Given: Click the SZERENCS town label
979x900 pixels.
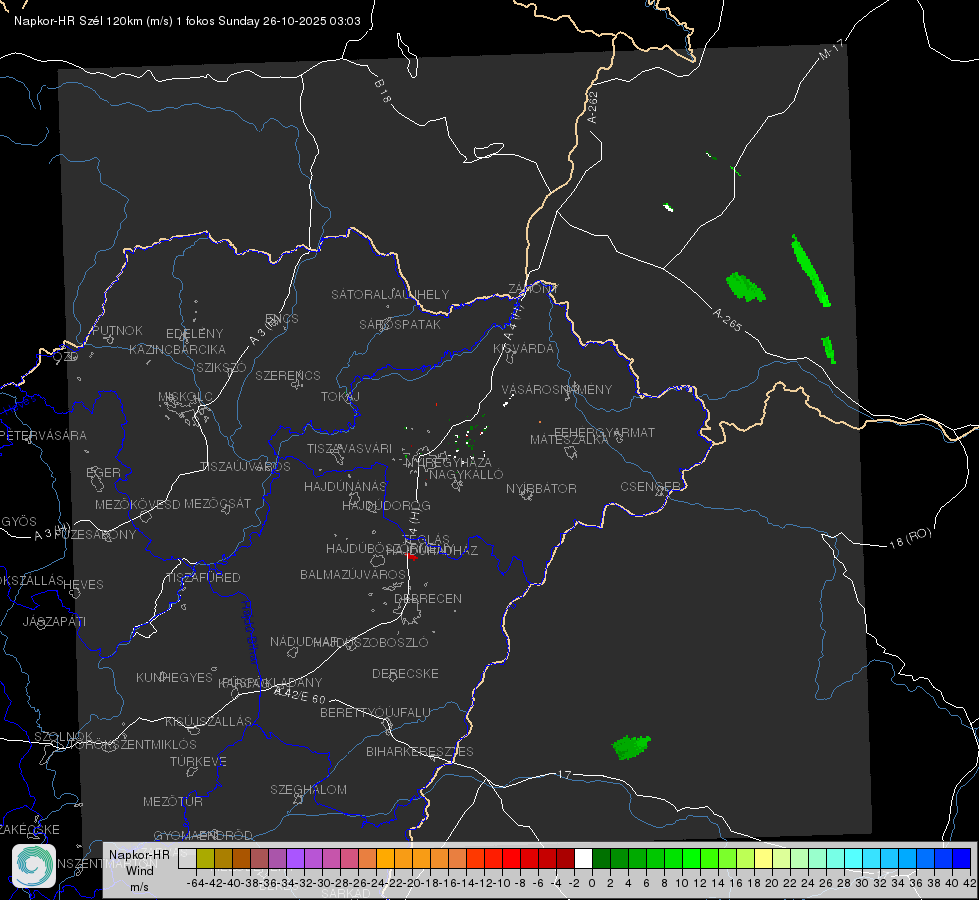Looking at the screenshot, I should pyautogui.click(x=288, y=375).
